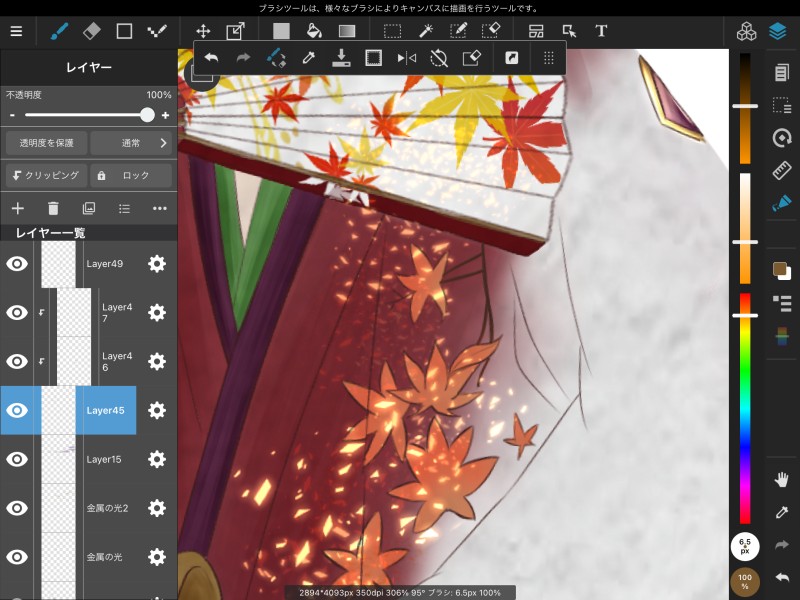Tap the floating toolbar grip dots
The width and height of the screenshot is (800, 600).
coord(549,58)
